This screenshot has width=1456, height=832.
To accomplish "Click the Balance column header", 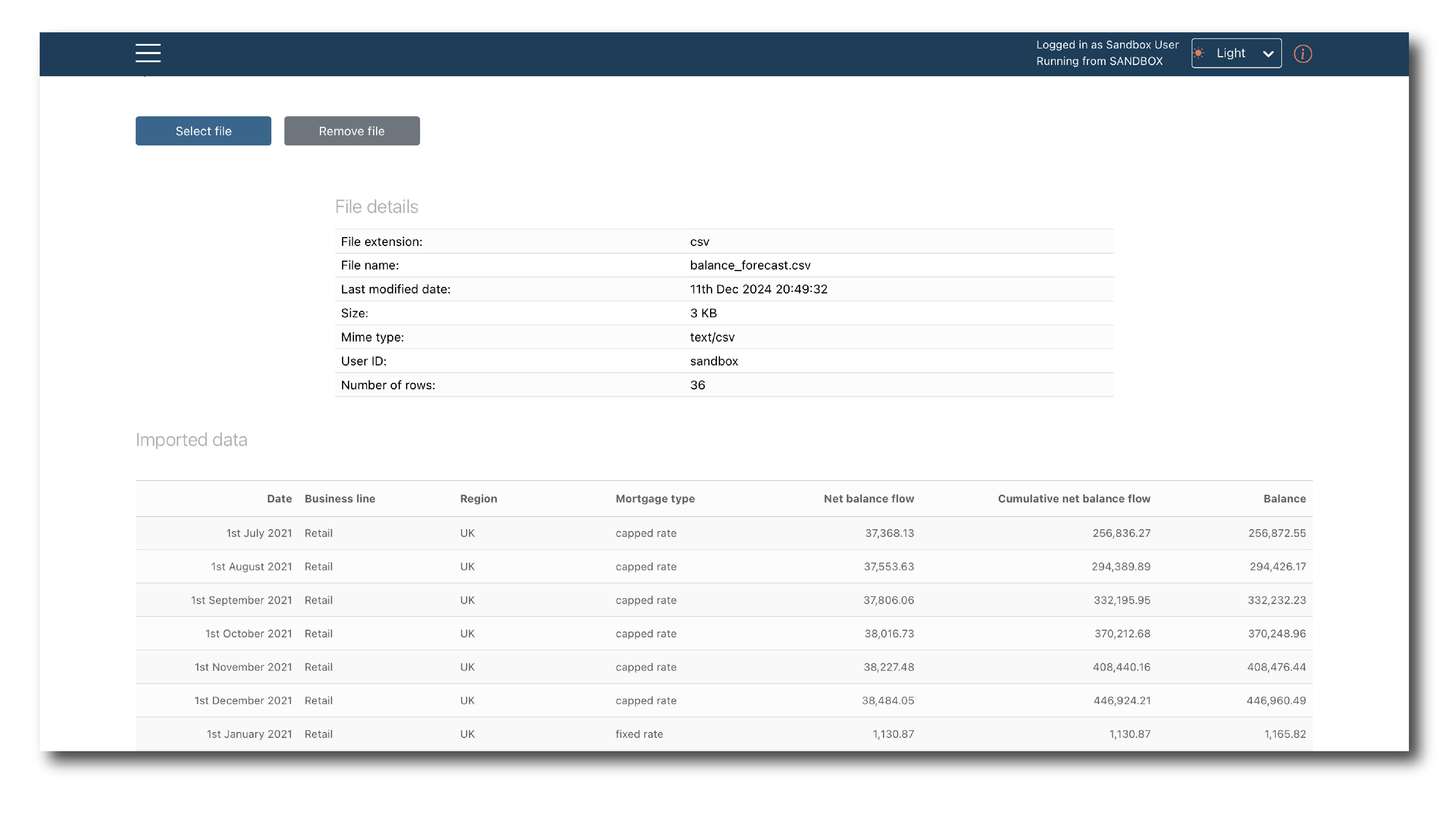I will tap(1284, 498).
